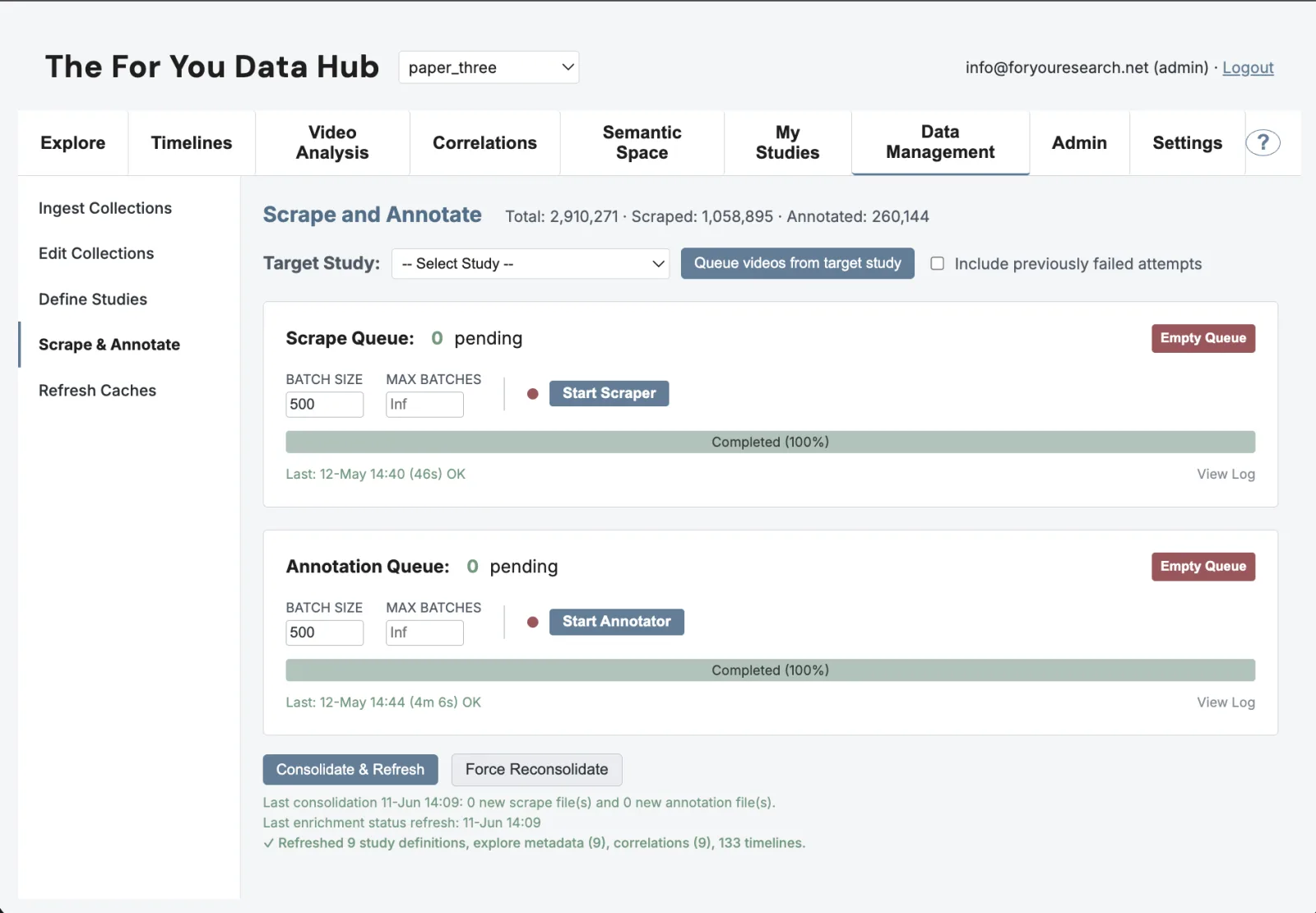The image size is (1316, 913).
Task: Click the Refreshed 9 study definitions message
Action: point(534,843)
